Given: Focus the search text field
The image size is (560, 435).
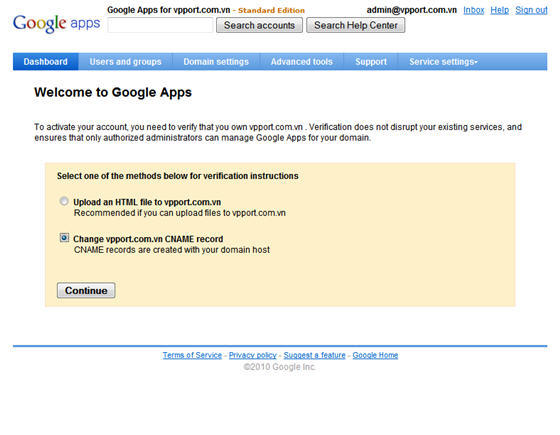Looking at the screenshot, I should [x=160, y=25].
